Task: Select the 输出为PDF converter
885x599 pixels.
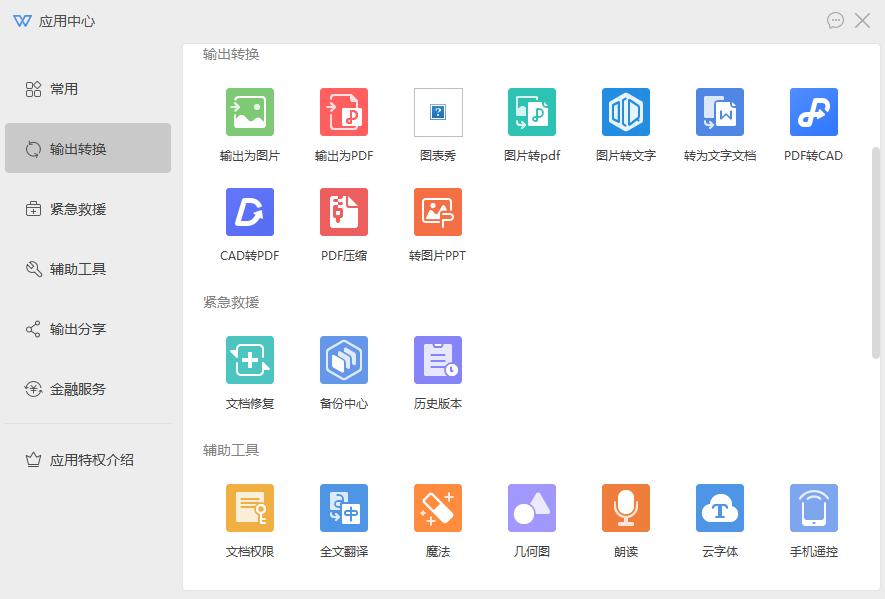Action: point(343,122)
